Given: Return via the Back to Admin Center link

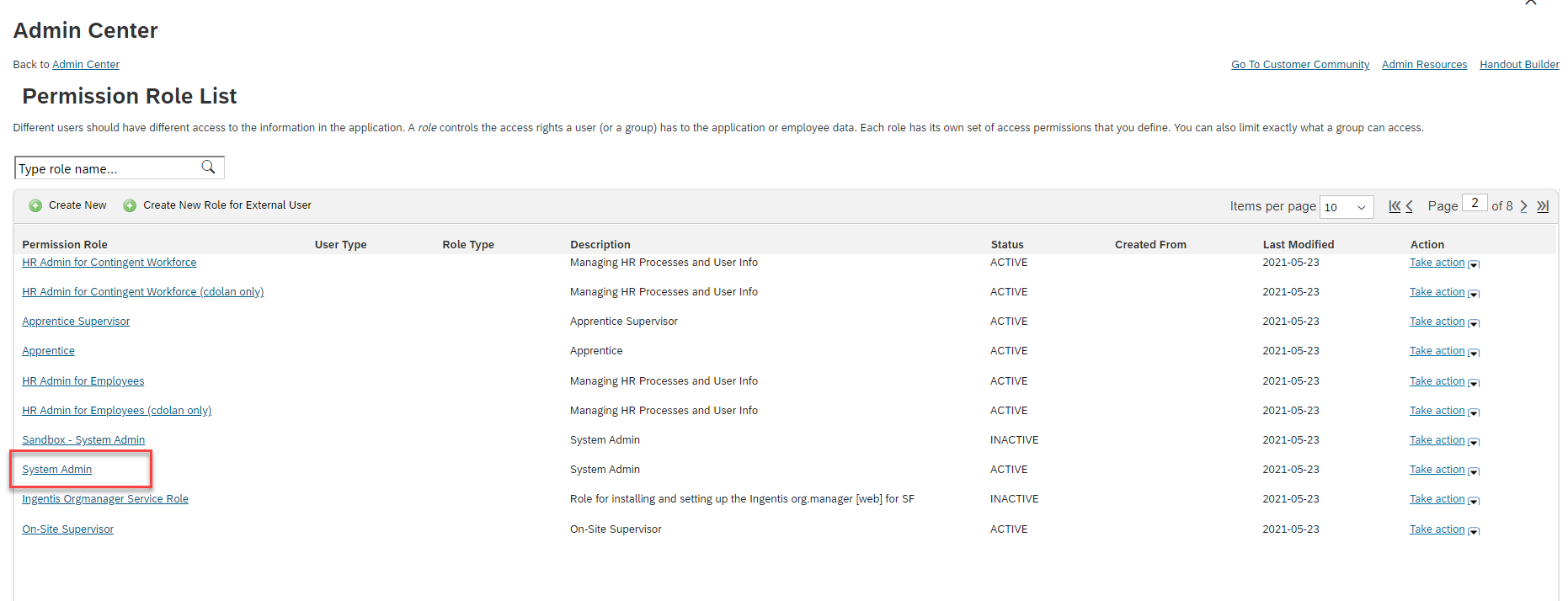Looking at the screenshot, I should (x=86, y=65).
